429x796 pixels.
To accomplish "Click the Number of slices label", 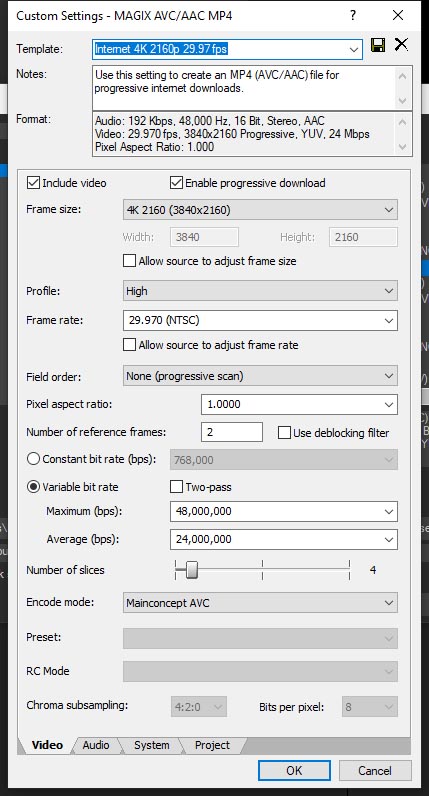I will [x=65, y=570].
